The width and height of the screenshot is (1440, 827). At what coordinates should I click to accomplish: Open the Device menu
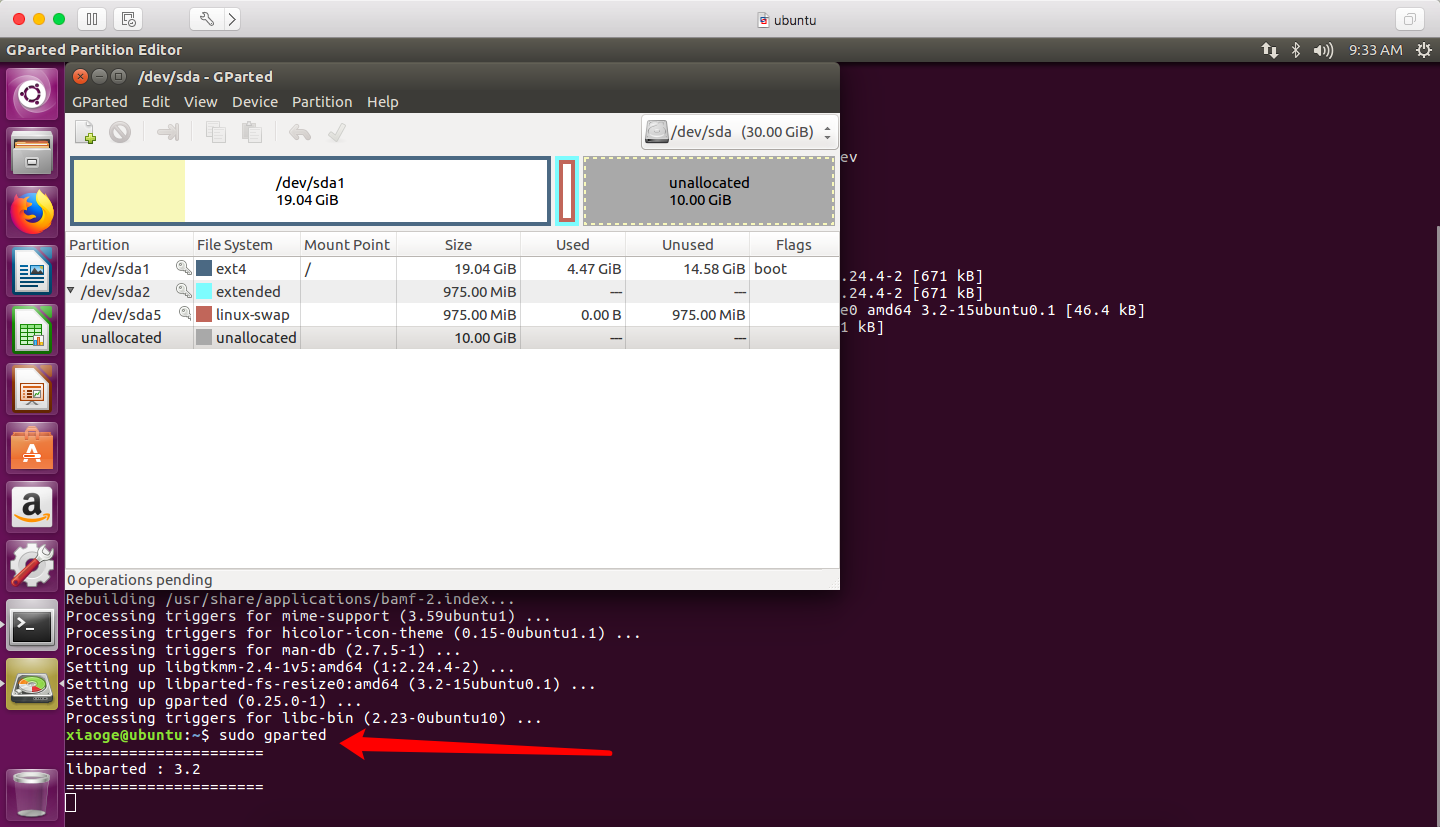[255, 102]
